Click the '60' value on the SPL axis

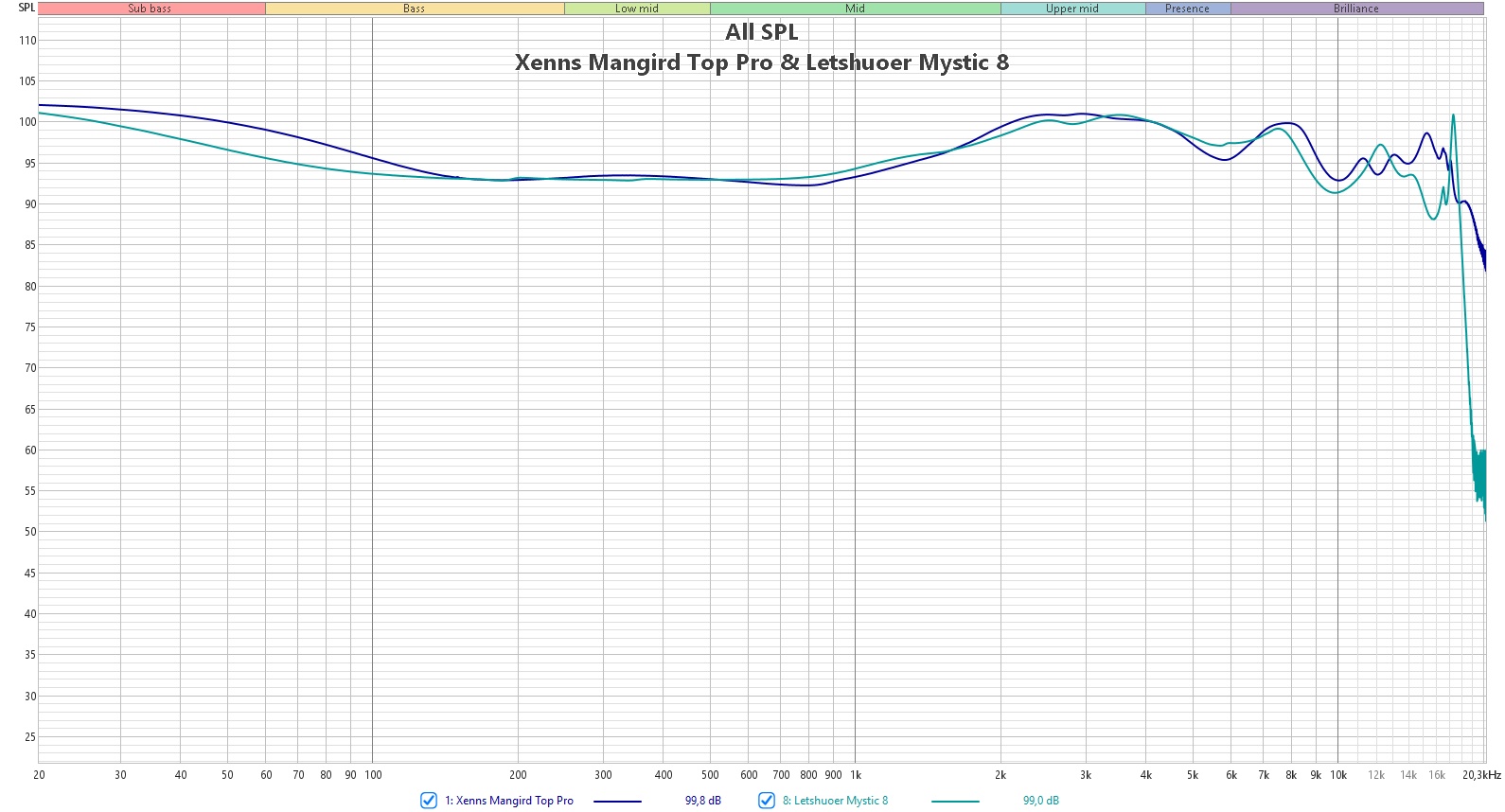click(x=30, y=450)
